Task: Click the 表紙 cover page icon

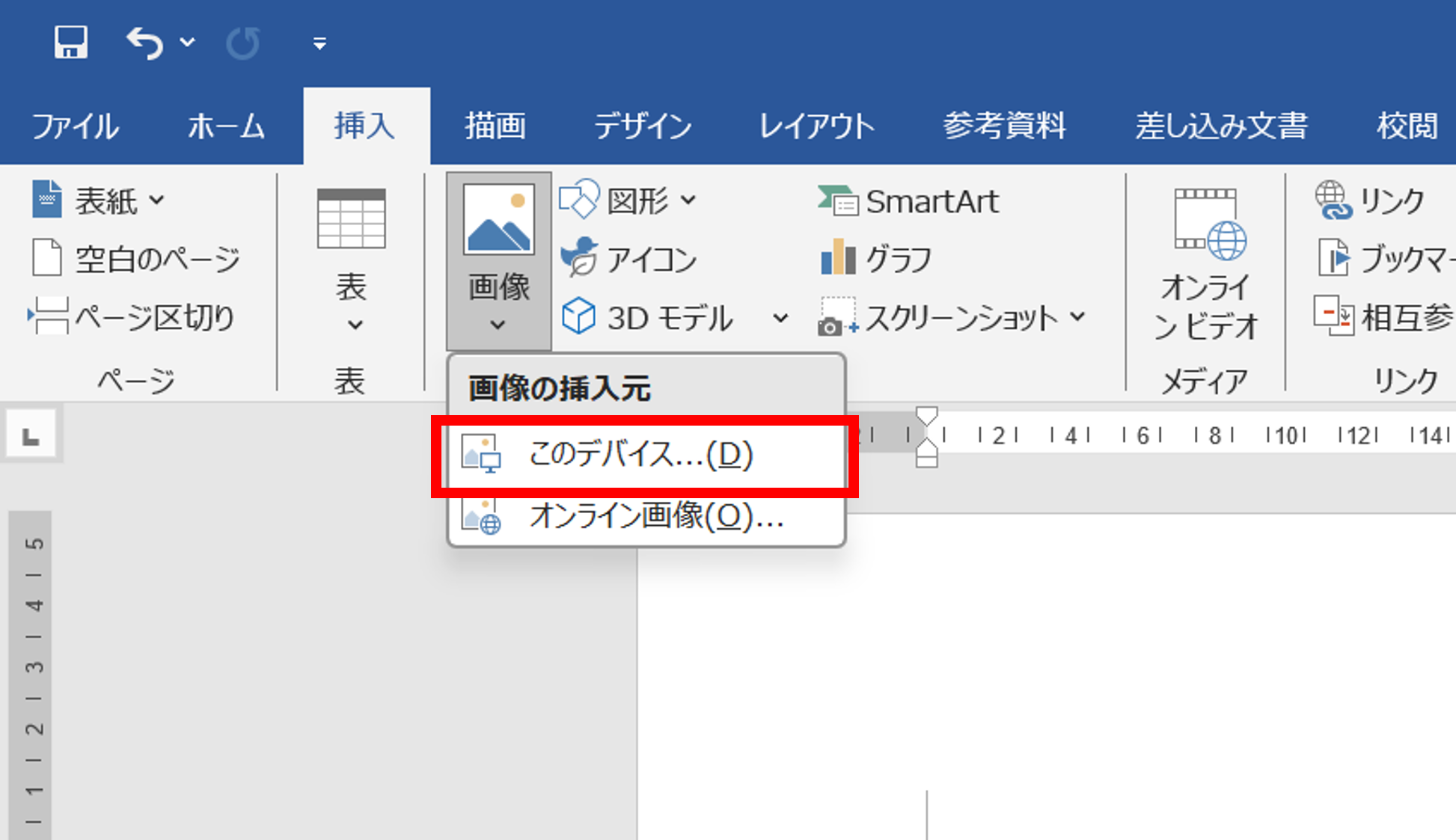Action: coord(47,199)
